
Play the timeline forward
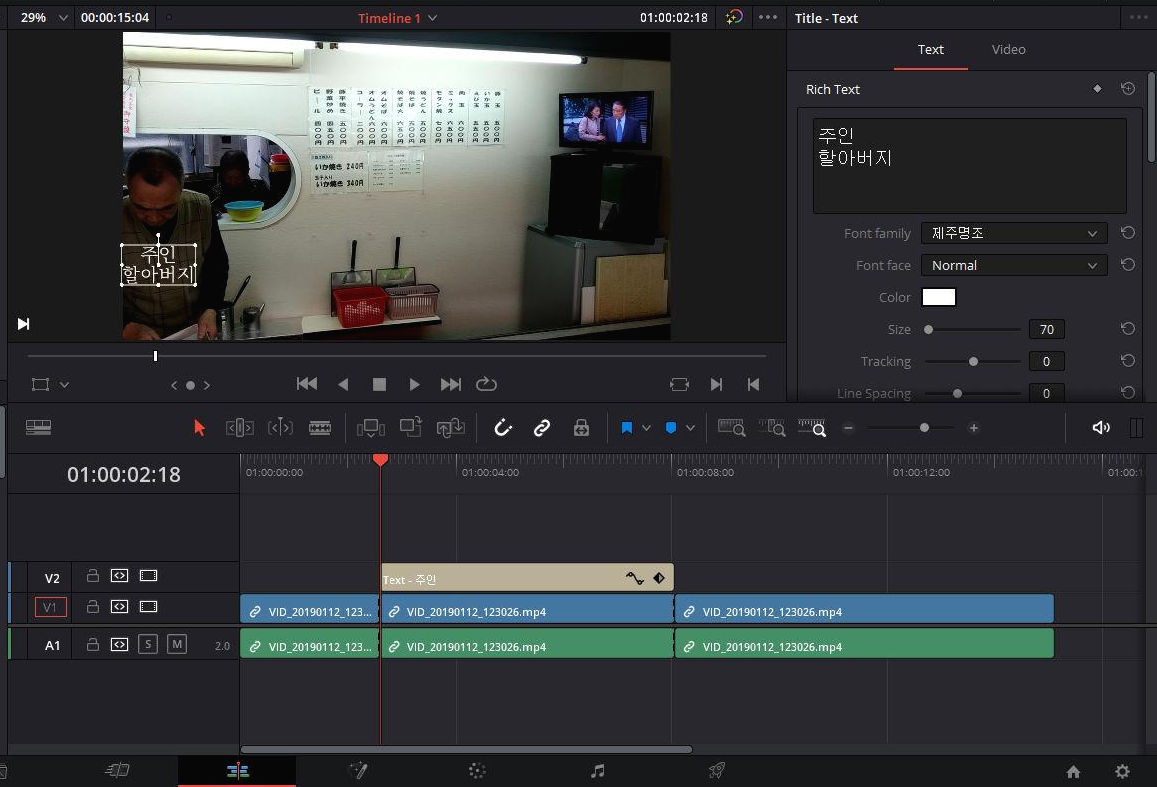[x=415, y=384]
